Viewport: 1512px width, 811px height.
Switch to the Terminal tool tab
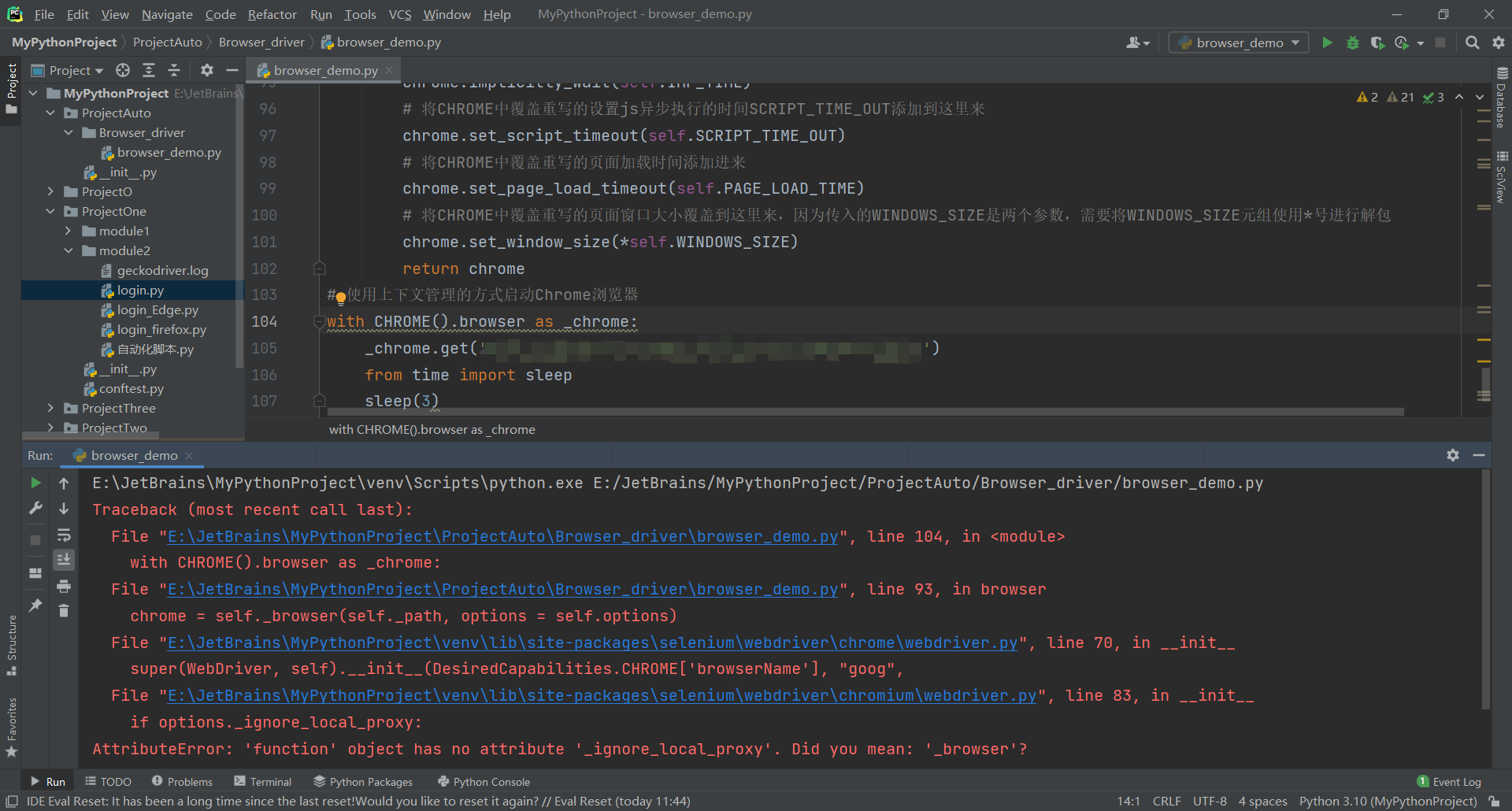(x=263, y=782)
